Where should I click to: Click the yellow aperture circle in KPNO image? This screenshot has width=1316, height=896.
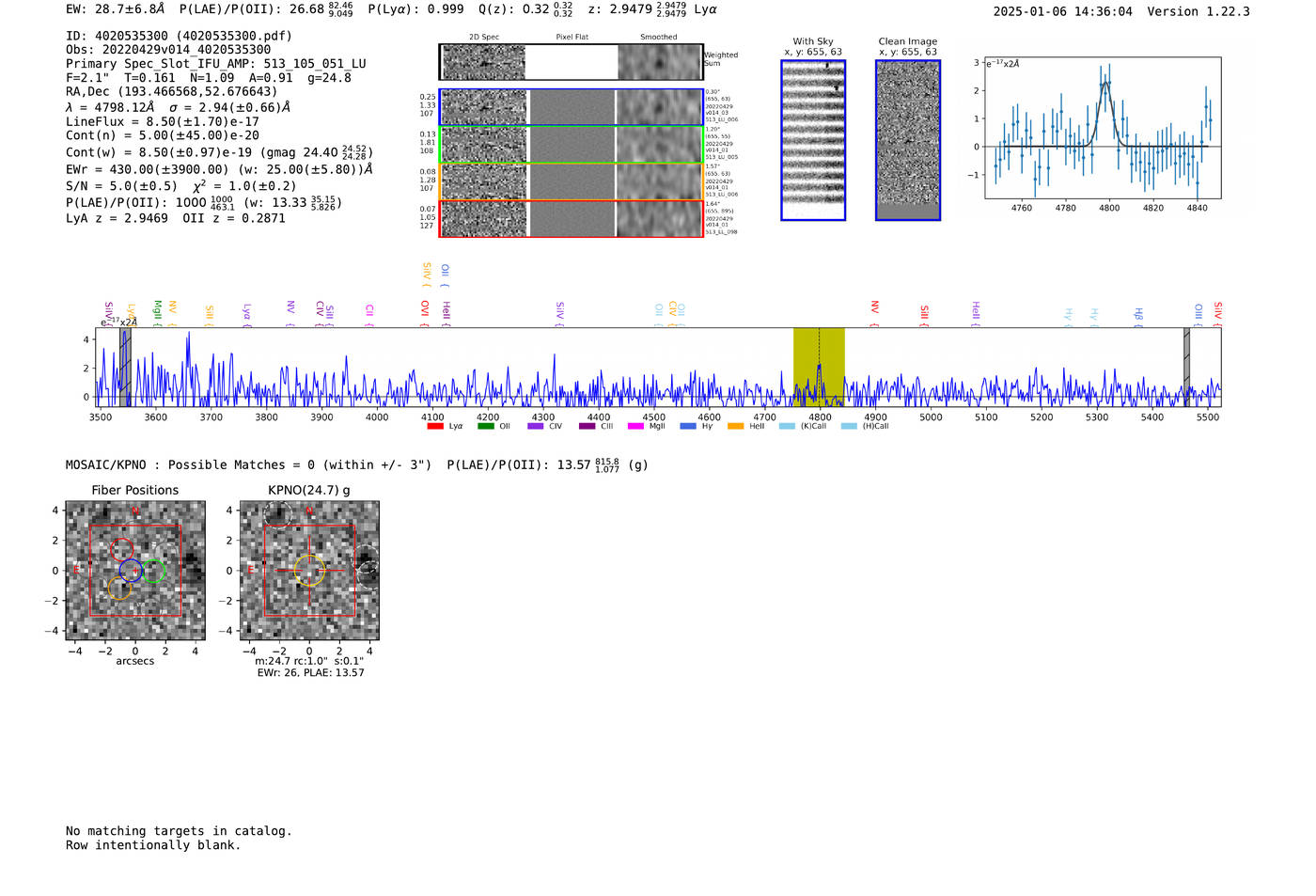click(309, 571)
